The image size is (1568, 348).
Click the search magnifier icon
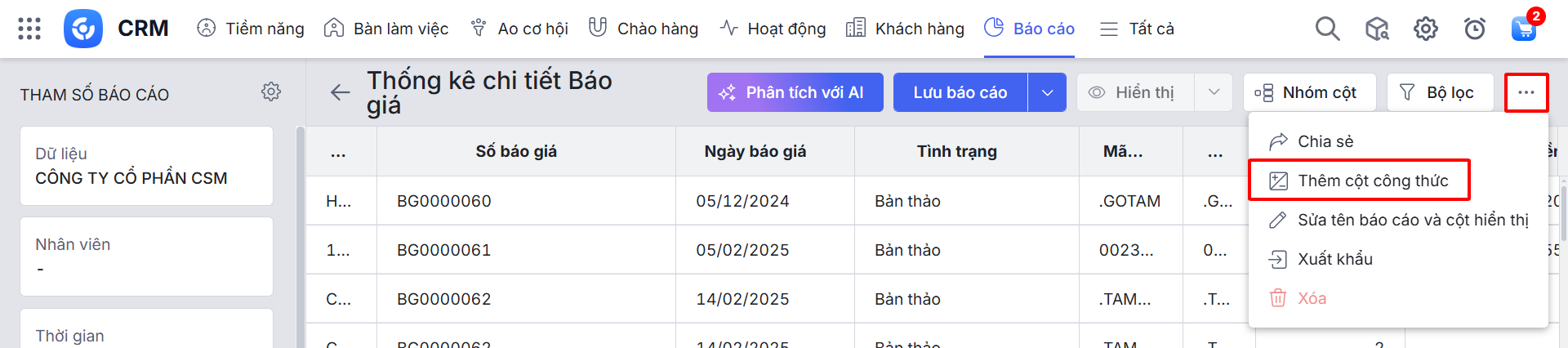[1327, 29]
